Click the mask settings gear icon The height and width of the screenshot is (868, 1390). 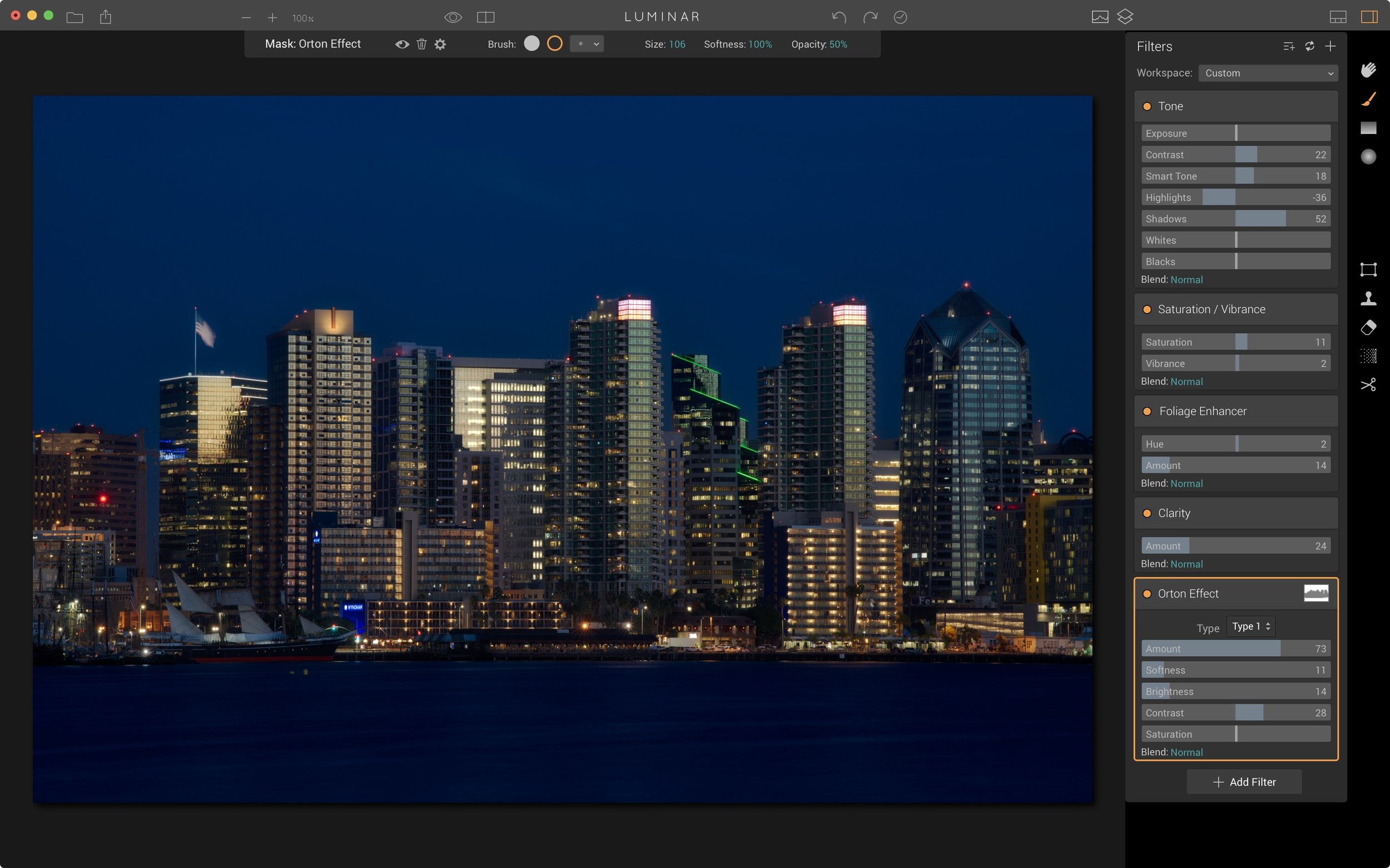pyautogui.click(x=440, y=44)
